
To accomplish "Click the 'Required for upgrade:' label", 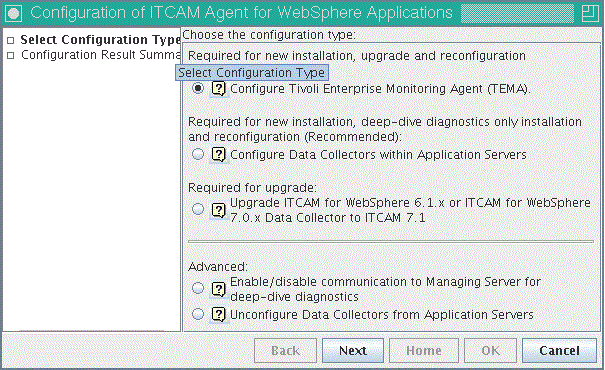I will pyautogui.click(x=252, y=188).
